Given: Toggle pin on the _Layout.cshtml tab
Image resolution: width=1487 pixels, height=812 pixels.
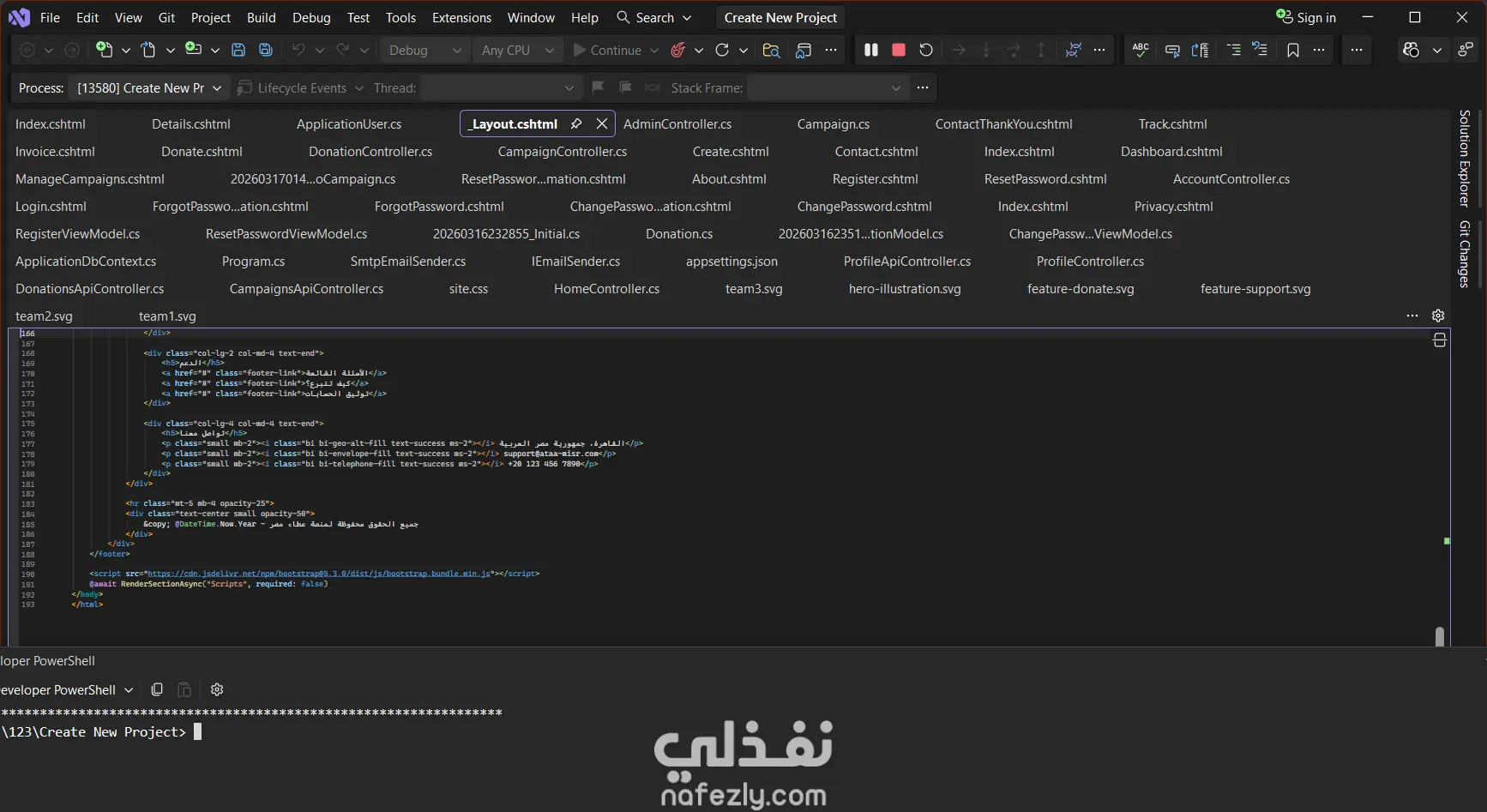Looking at the screenshot, I should coord(576,123).
